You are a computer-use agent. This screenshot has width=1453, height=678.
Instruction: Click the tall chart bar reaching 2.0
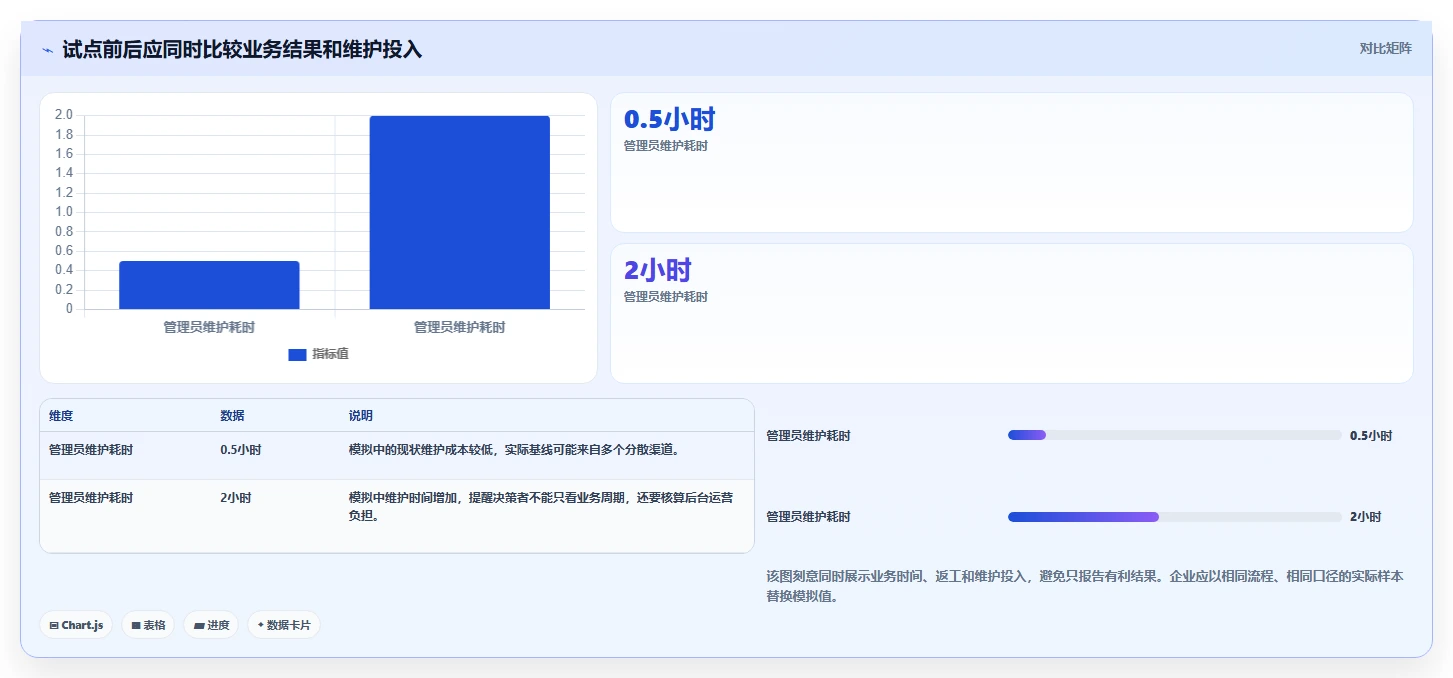(460, 212)
